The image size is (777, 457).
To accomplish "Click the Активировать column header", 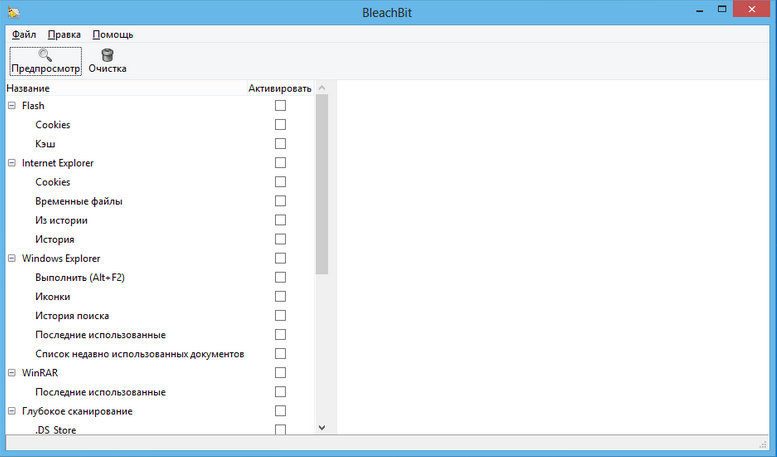I will click(280, 88).
